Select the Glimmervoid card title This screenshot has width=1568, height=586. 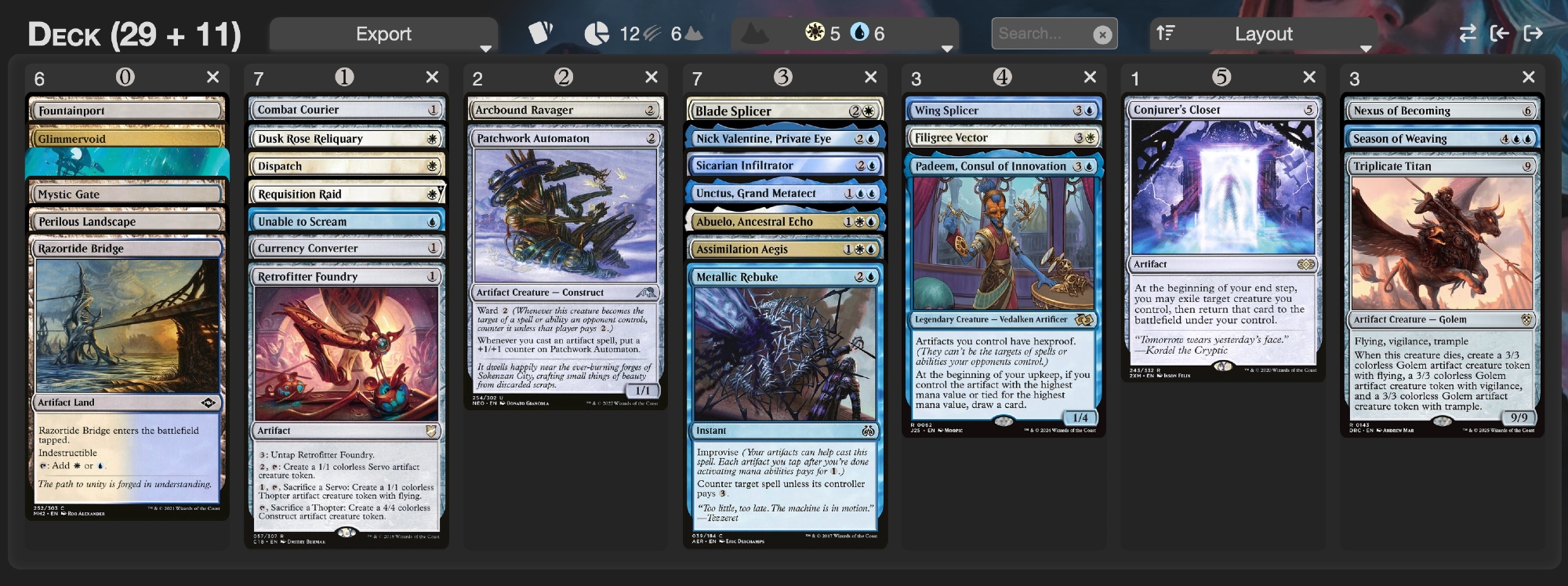click(x=71, y=139)
